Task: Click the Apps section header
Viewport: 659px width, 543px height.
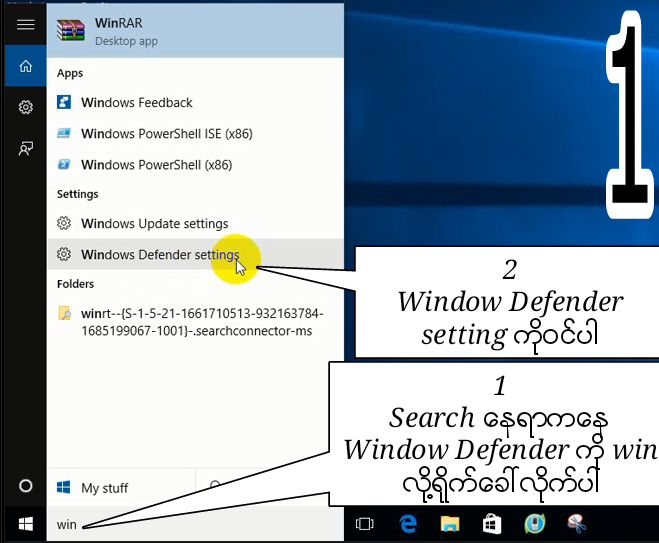Action: tap(70, 73)
